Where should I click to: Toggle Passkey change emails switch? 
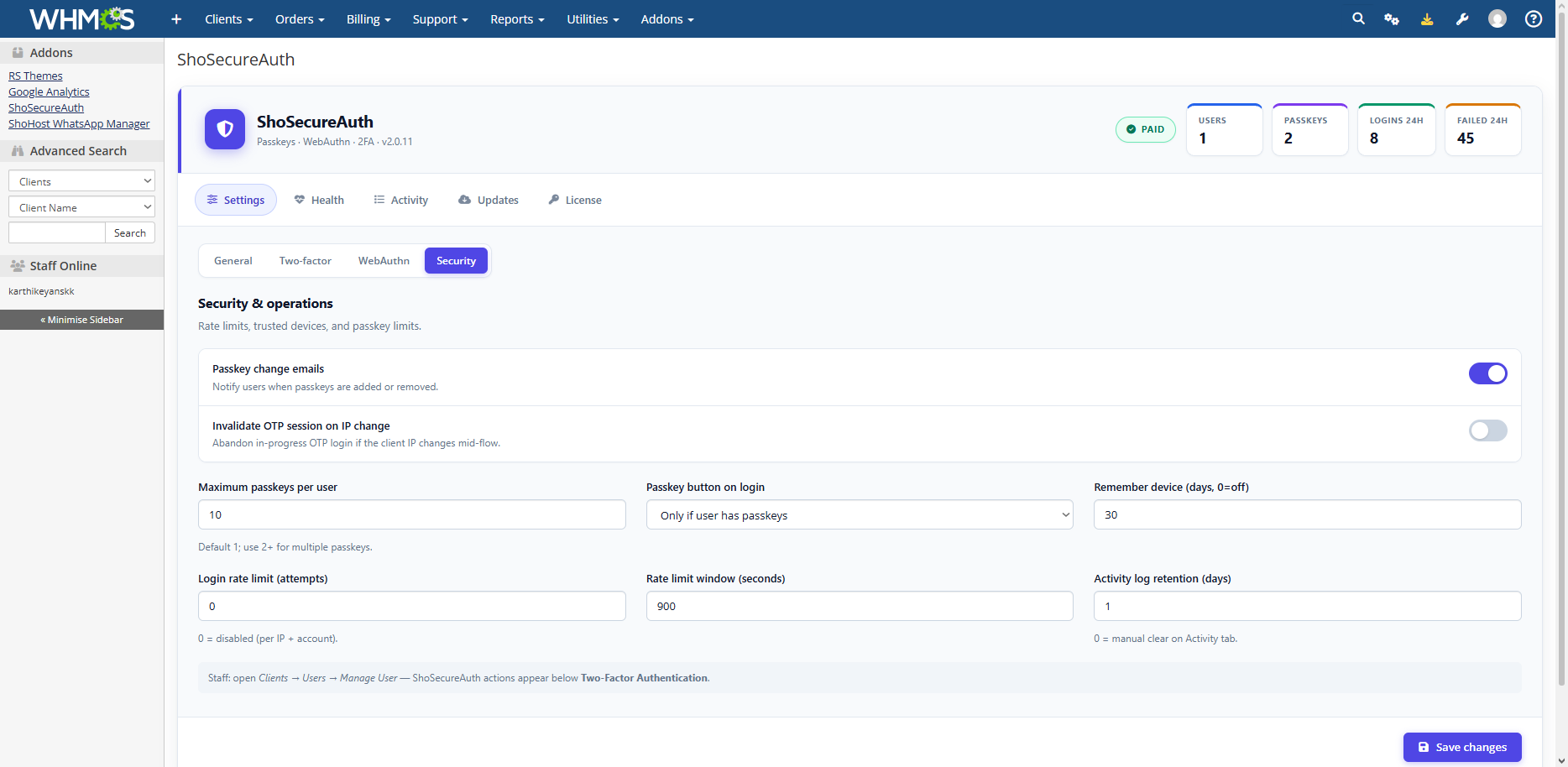click(x=1488, y=373)
